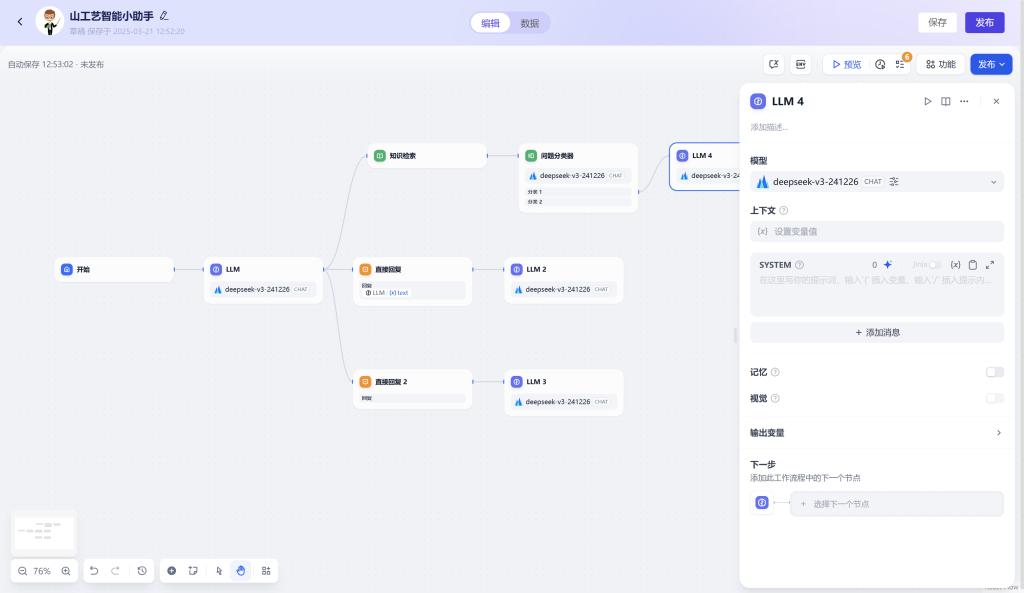
Task: Click the undo arrow in bottom toolbar
Action: coord(94,570)
